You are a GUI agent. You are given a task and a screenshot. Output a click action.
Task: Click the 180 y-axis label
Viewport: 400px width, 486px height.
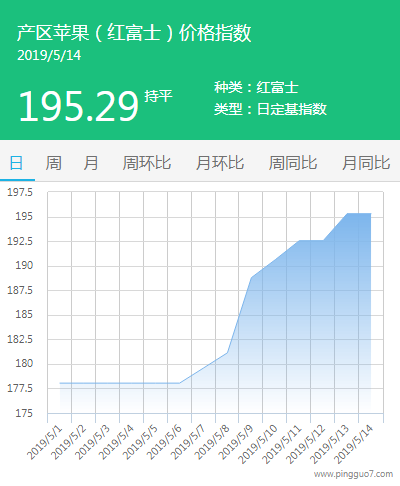tap(24, 364)
